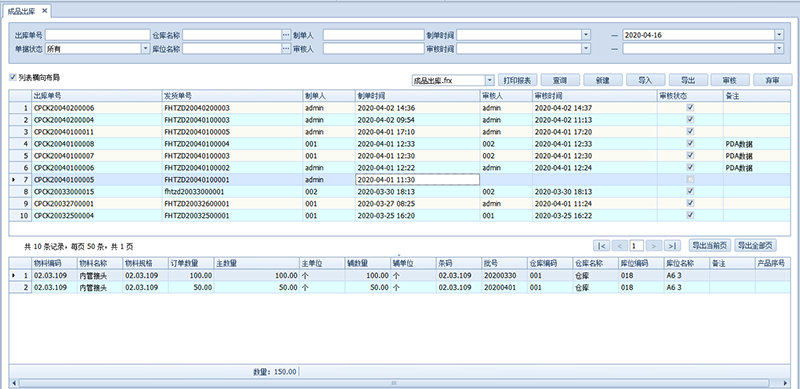Go to previous page of records

click(619, 246)
